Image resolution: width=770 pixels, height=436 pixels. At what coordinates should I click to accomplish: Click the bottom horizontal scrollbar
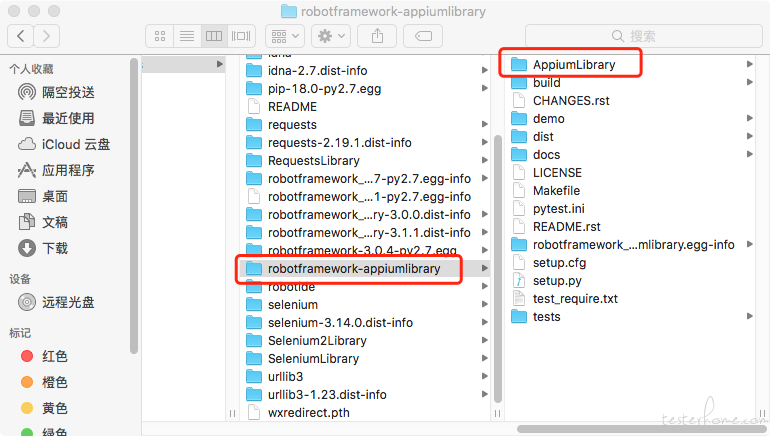[641, 429]
